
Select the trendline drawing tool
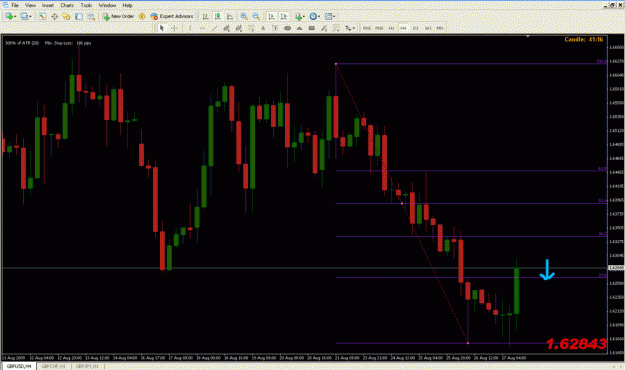[214, 28]
